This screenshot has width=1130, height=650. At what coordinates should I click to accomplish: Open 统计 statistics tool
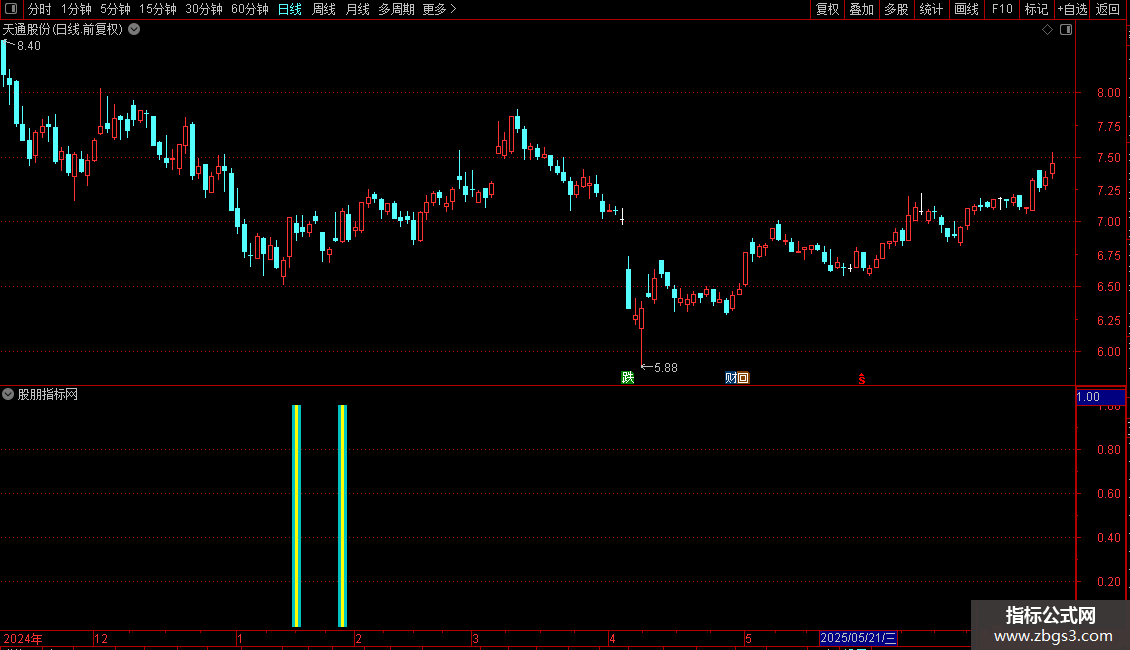tap(931, 9)
